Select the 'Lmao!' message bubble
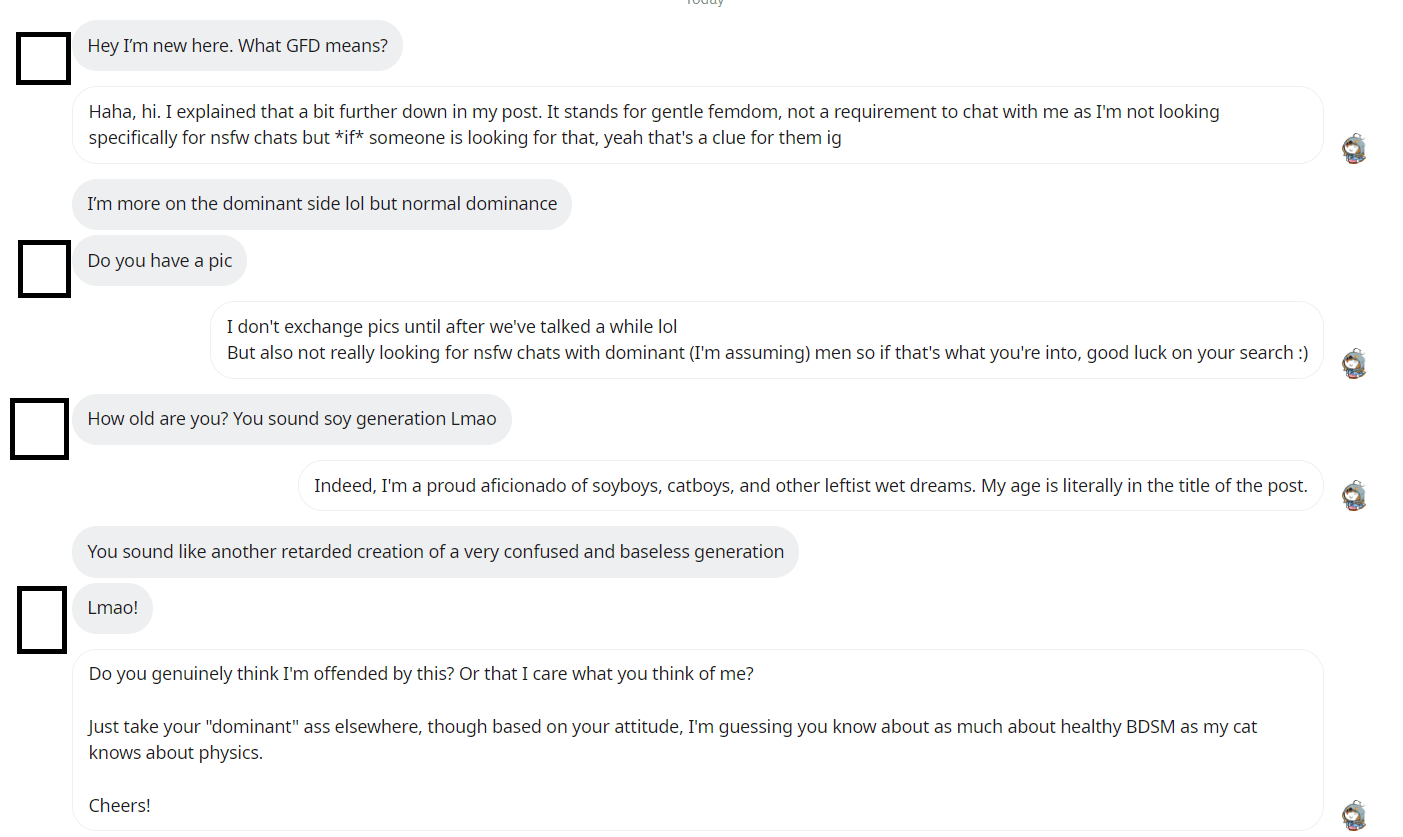 pos(112,607)
